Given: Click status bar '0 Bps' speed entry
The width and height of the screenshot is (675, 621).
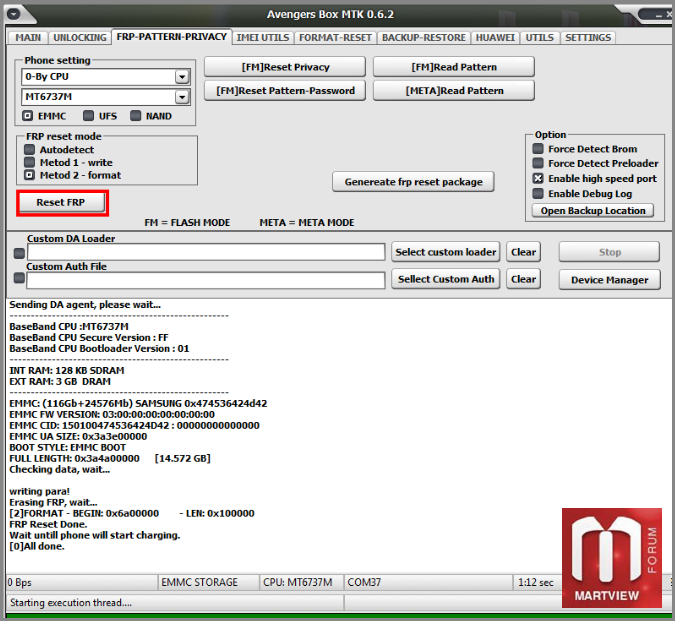Looking at the screenshot, I should [82, 582].
